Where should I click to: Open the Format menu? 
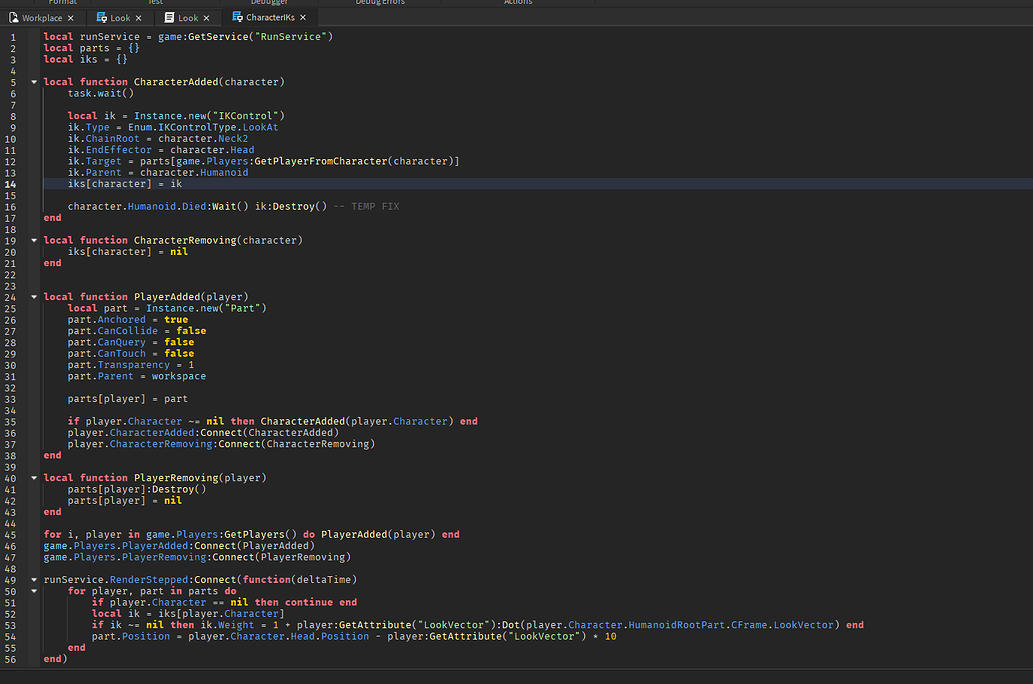click(62, 3)
